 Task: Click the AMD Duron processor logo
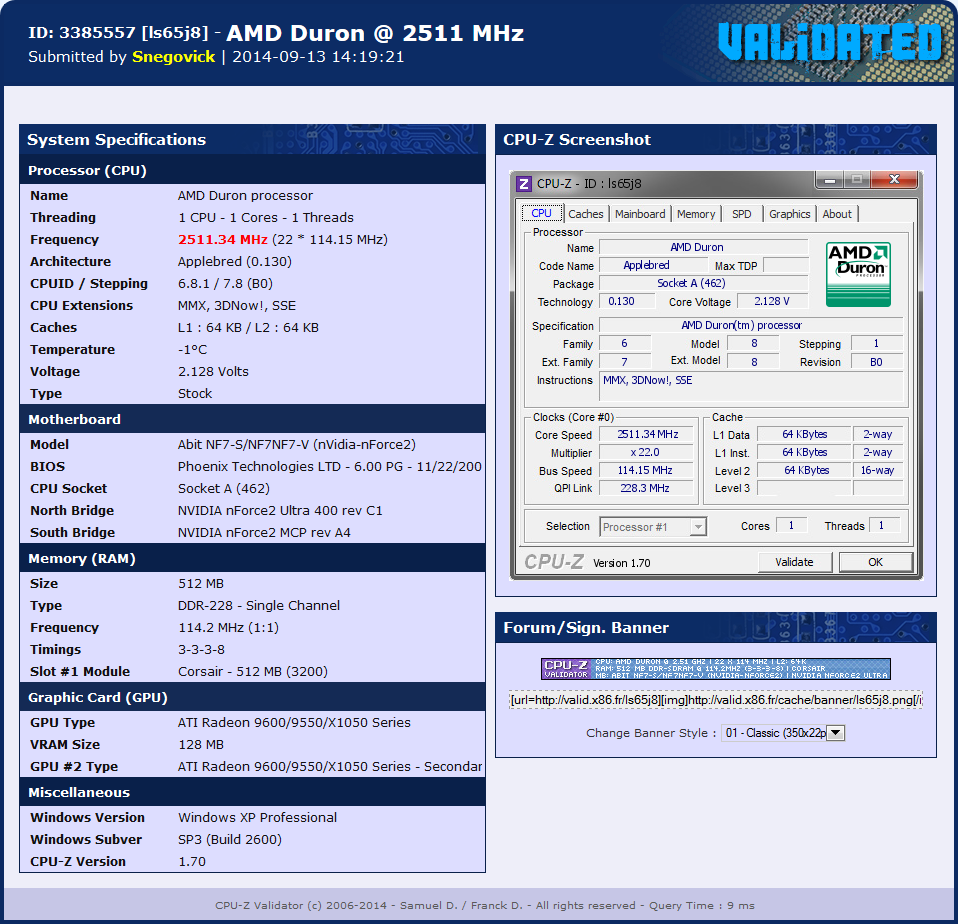click(858, 274)
